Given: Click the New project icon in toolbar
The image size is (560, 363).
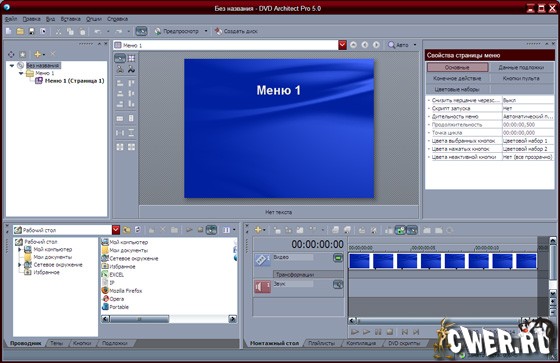Looking at the screenshot, I should [9, 31].
